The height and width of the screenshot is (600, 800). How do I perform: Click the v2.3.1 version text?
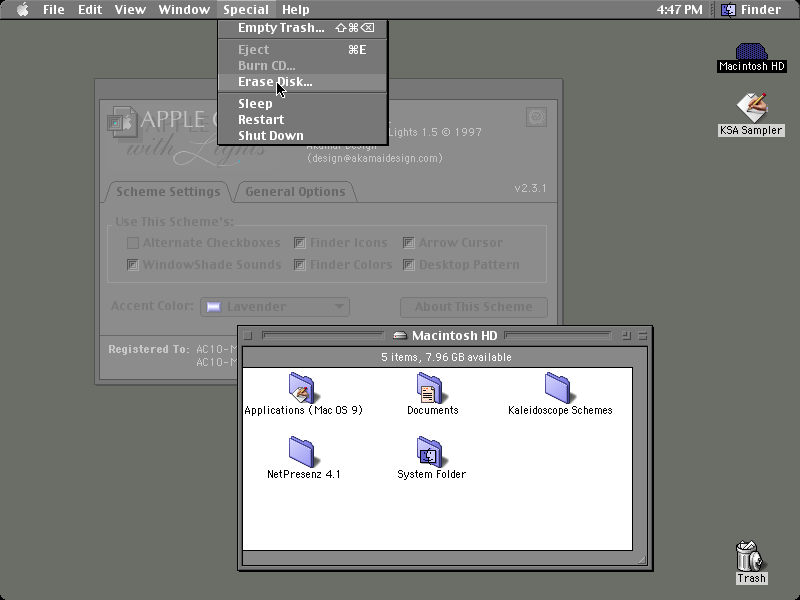pos(531,188)
